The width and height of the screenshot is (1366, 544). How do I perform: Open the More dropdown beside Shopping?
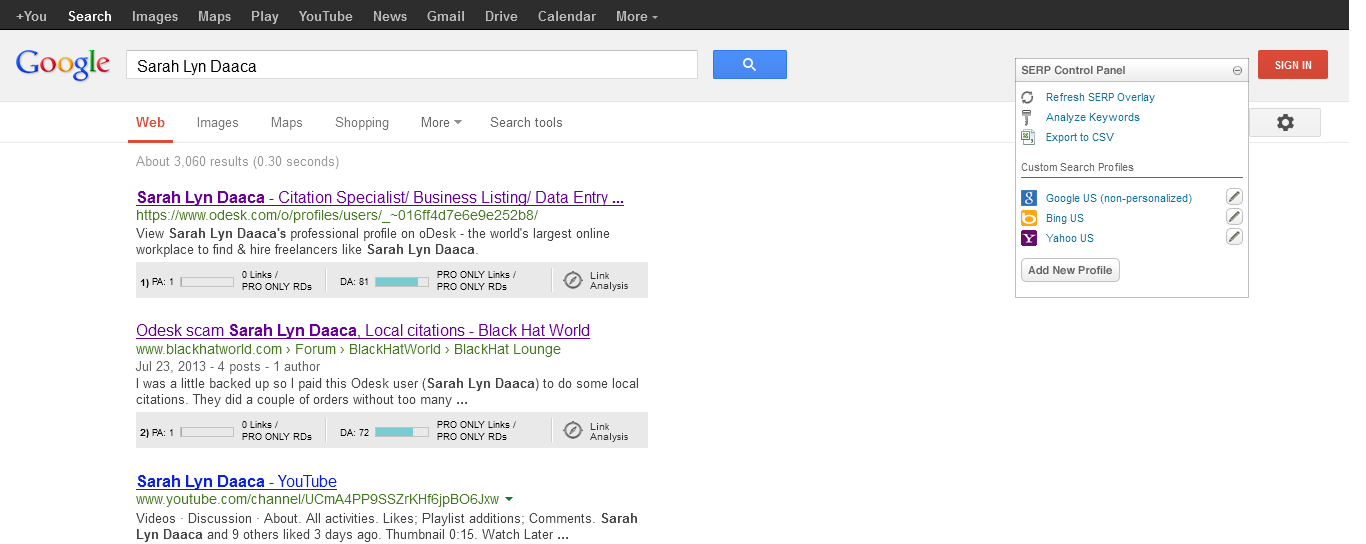pyautogui.click(x=441, y=122)
